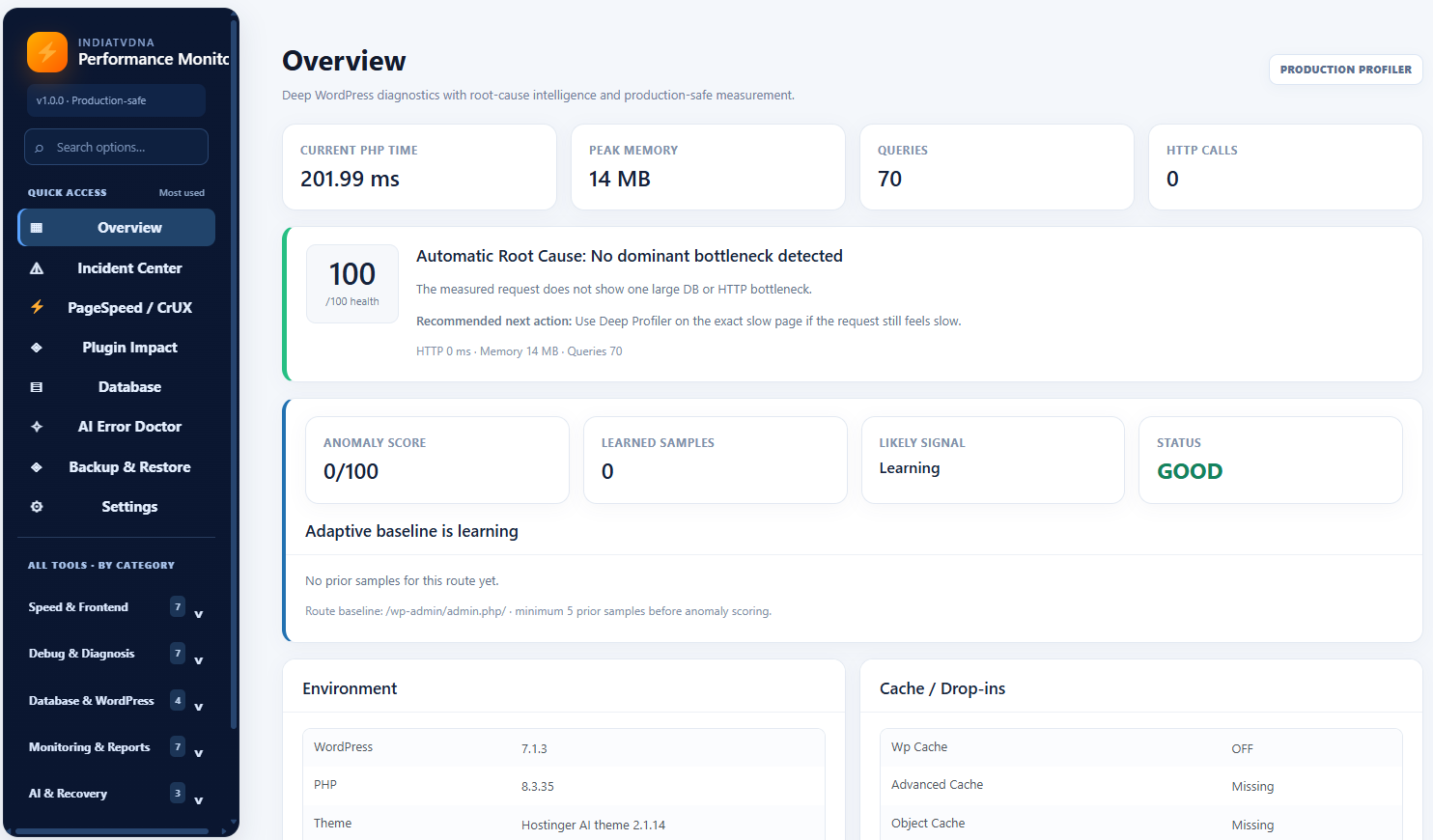Viewport: 1433px width, 840px height.
Task: Expand the Speed & Frontend category
Action: 116,607
